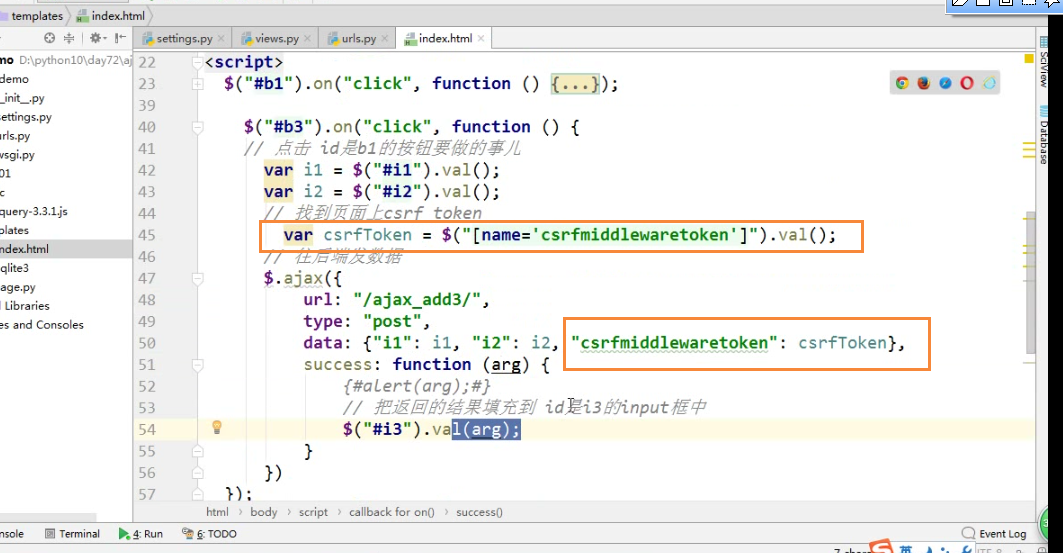Image resolution: width=1063 pixels, height=553 pixels.
Task: Click the yellow light bulb on line 54
Action: click(217, 427)
